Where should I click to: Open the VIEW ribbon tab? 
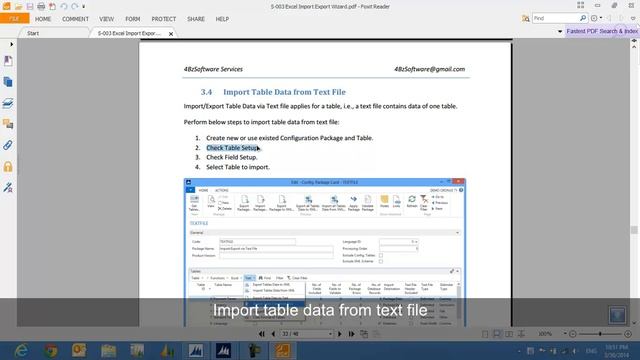107,19
